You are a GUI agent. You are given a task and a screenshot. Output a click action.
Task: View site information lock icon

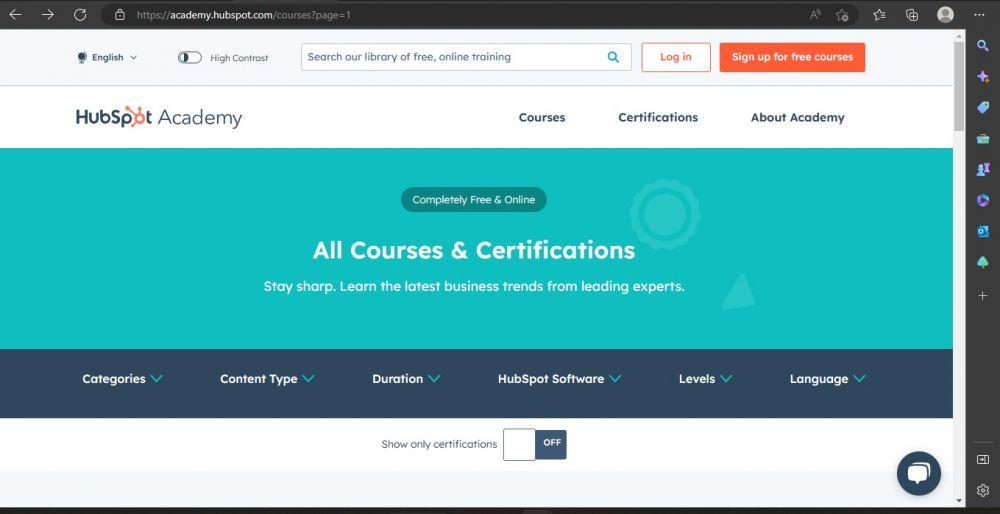tap(120, 15)
